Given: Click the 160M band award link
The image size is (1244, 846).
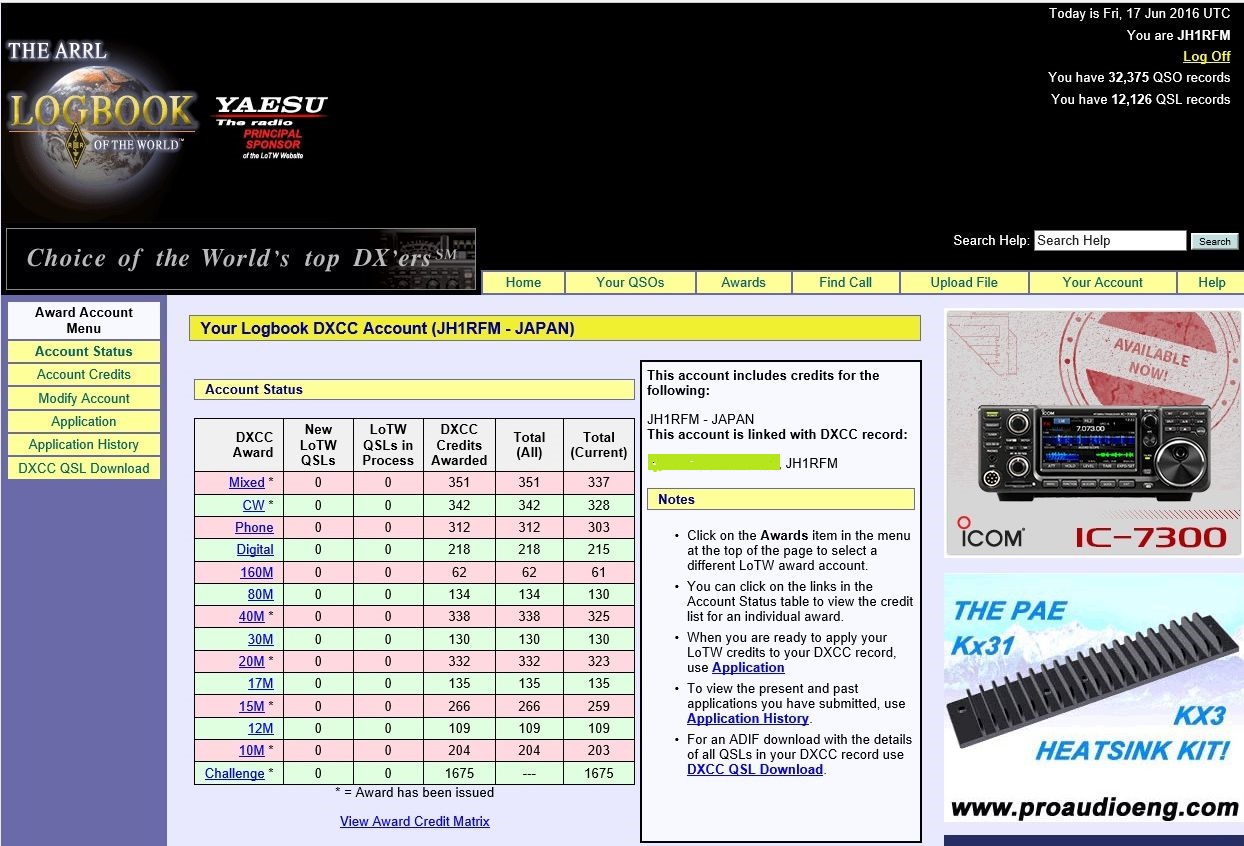Looking at the screenshot, I should (256, 573).
